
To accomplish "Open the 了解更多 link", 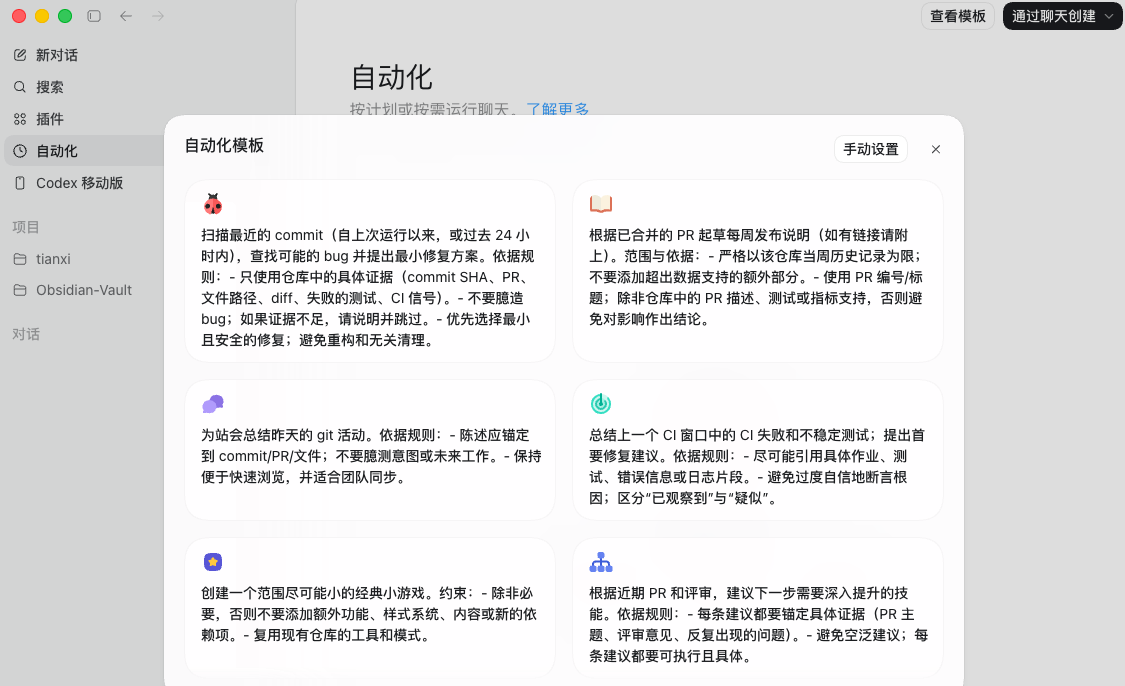I will (557, 109).
